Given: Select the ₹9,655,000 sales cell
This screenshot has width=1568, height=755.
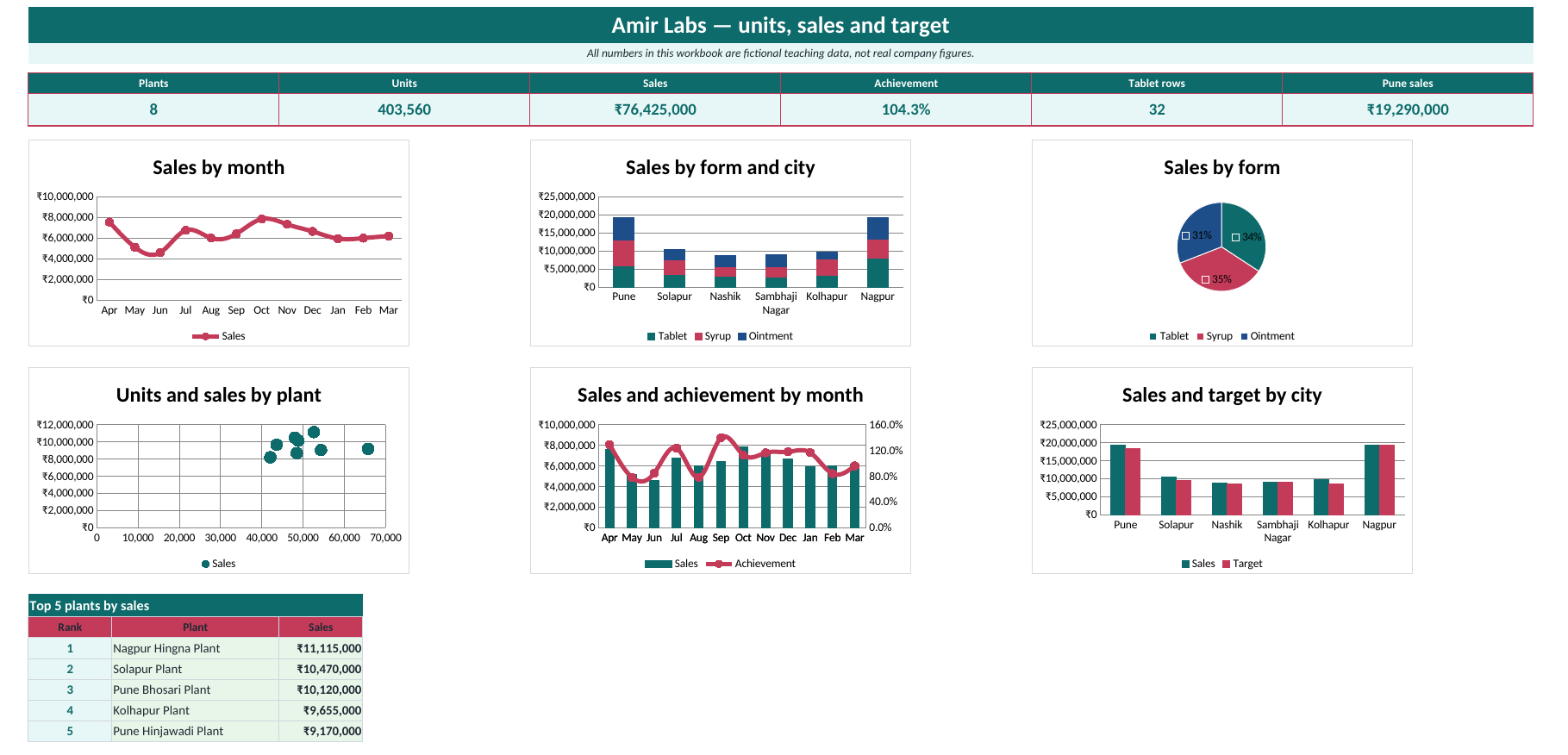Looking at the screenshot, I should (x=321, y=710).
